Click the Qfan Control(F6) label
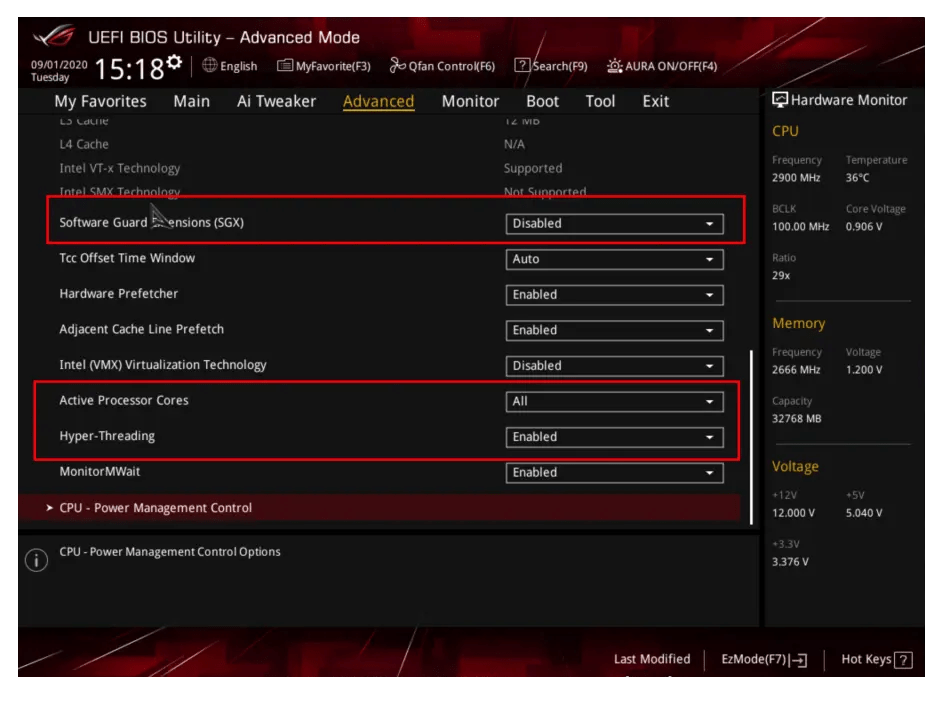Screen dimensions: 942x714 coord(452,66)
